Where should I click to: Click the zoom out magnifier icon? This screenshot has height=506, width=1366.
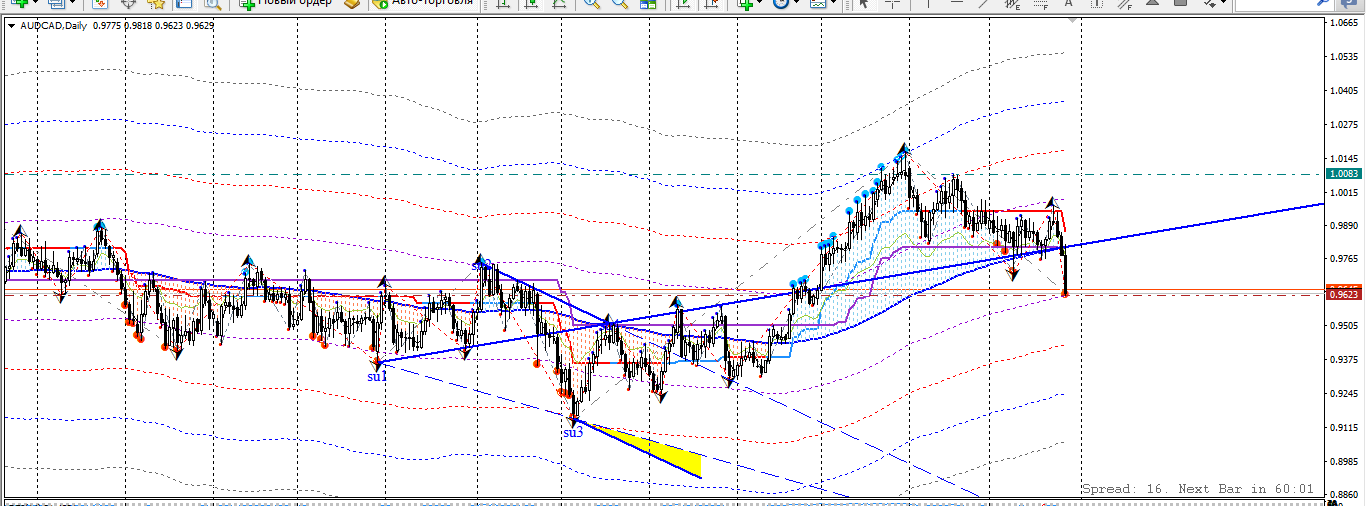point(620,4)
